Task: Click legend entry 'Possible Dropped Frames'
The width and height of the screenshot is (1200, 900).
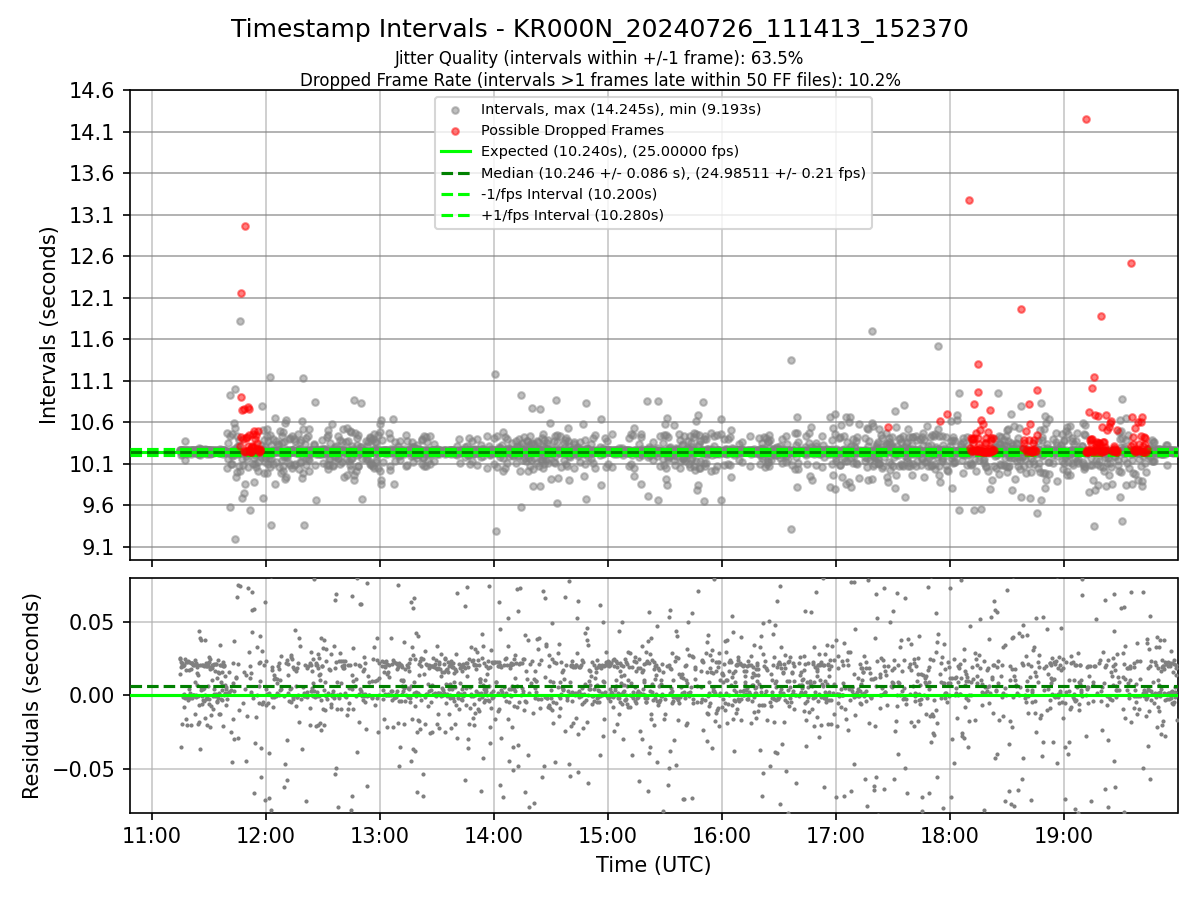Action: (572, 130)
